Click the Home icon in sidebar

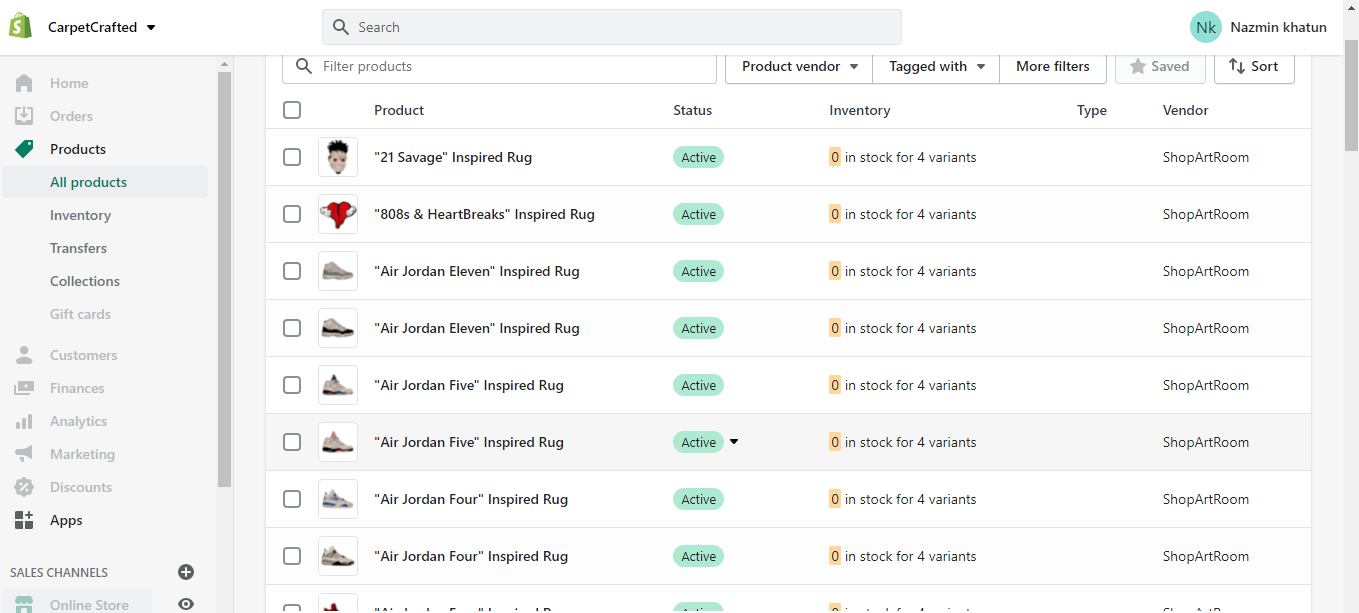point(24,83)
